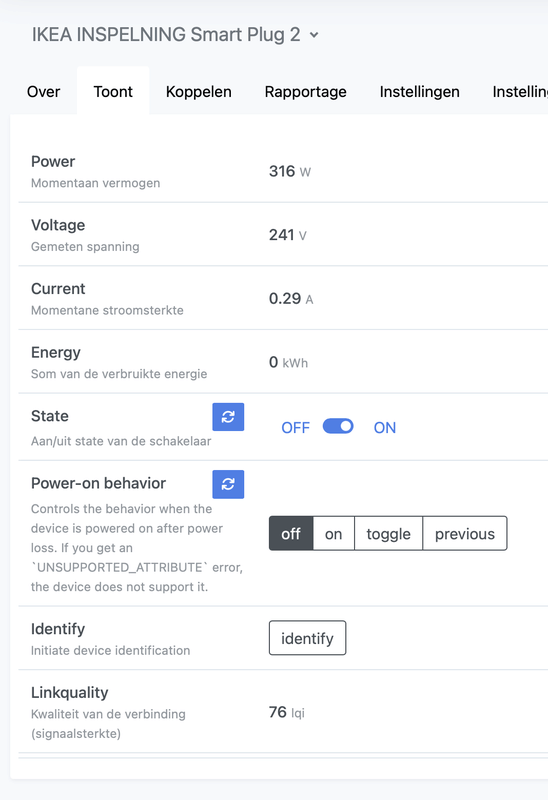Image resolution: width=548 pixels, height=800 pixels.
Task: Open the device name dropdown chevron
Action: pyautogui.click(x=314, y=35)
